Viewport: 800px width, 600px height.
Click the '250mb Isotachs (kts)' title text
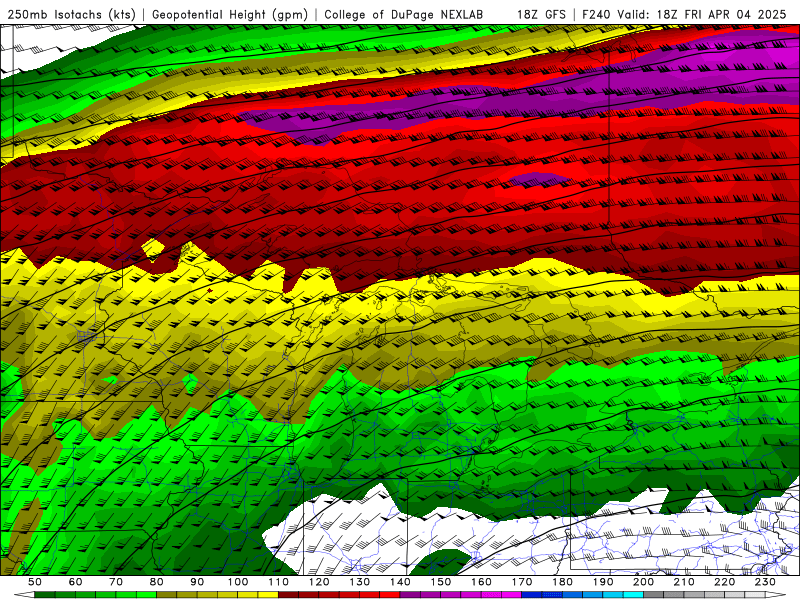(71, 14)
